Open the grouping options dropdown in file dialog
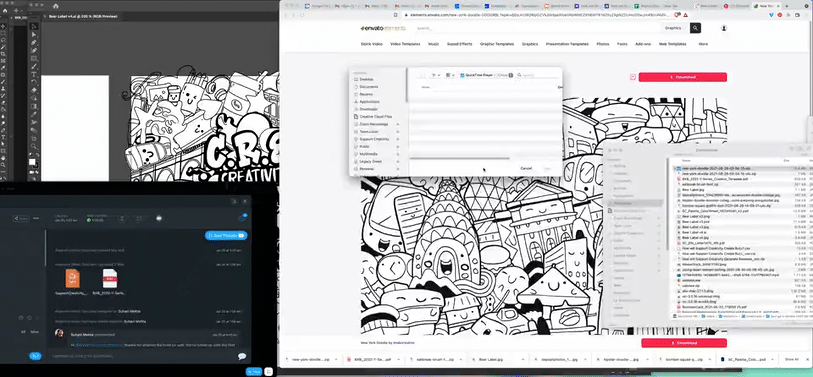813x377 pixels. pyautogui.click(x=450, y=75)
